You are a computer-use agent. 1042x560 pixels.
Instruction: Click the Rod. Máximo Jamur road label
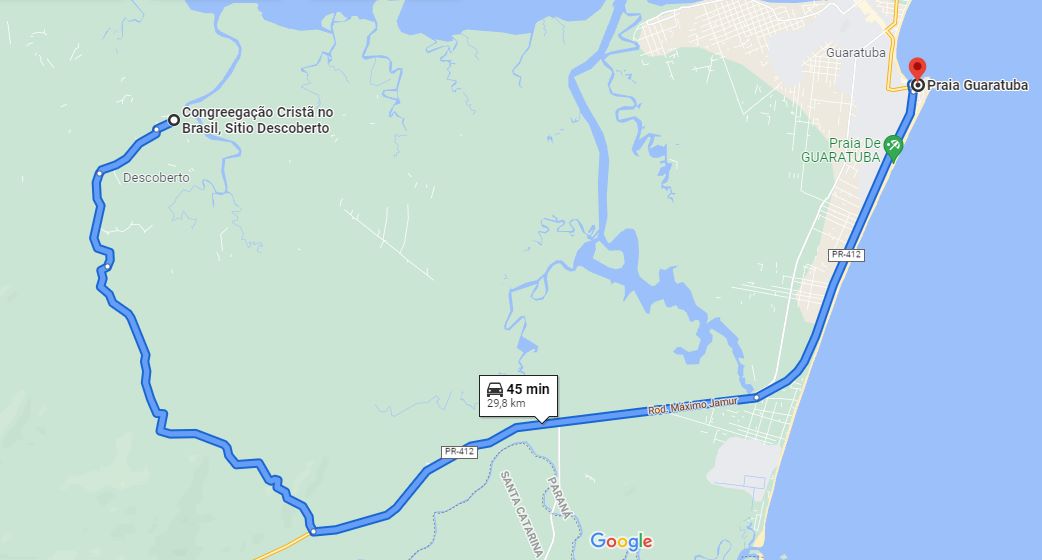(x=693, y=405)
